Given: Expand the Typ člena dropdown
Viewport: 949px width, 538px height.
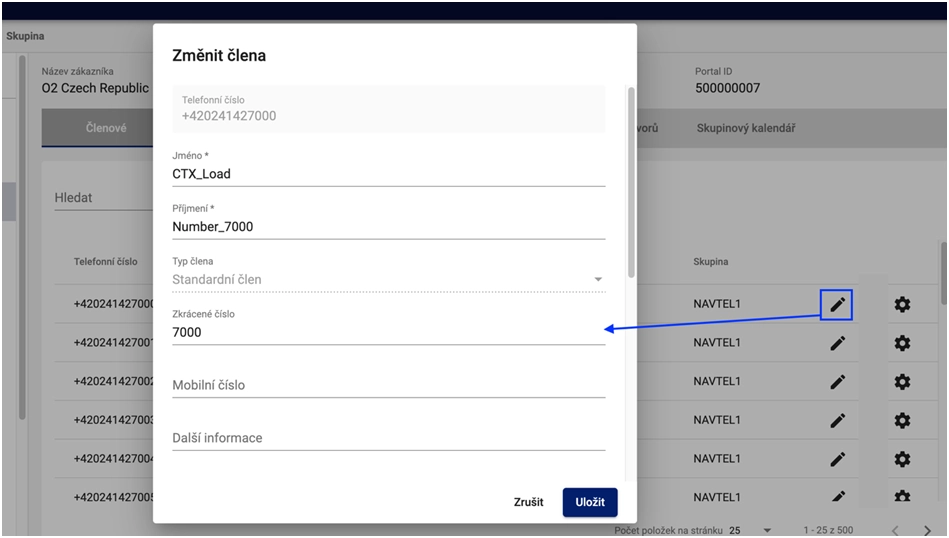Looking at the screenshot, I should pyautogui.click(x=598, y=280).
